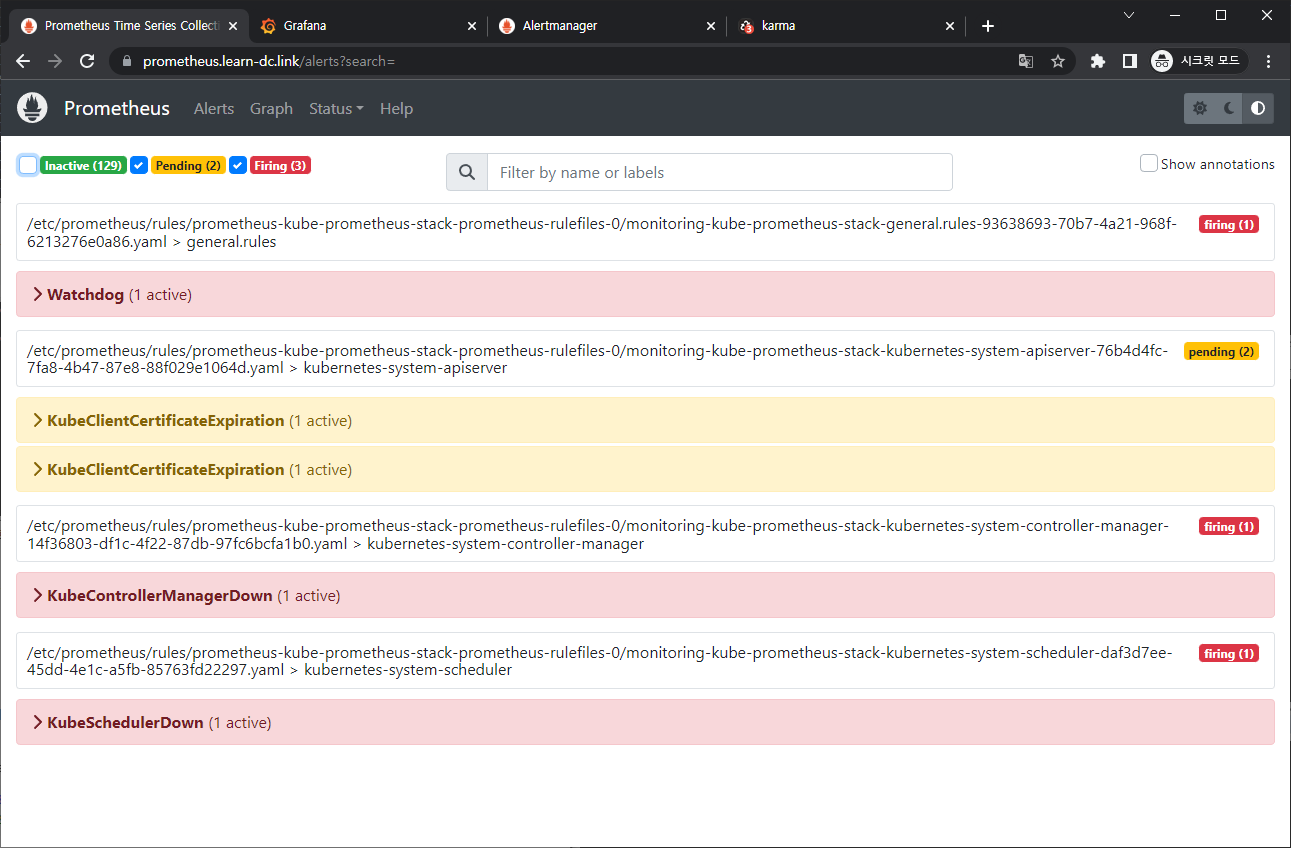Viewport: 1291px width, 848px height.
Task: Select the gear theme icon
Action: 1200,108
